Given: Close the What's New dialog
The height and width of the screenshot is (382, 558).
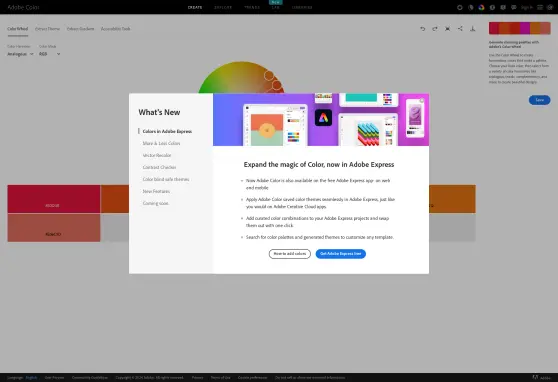Looking at the screenshot, I should tap(422, 101).
